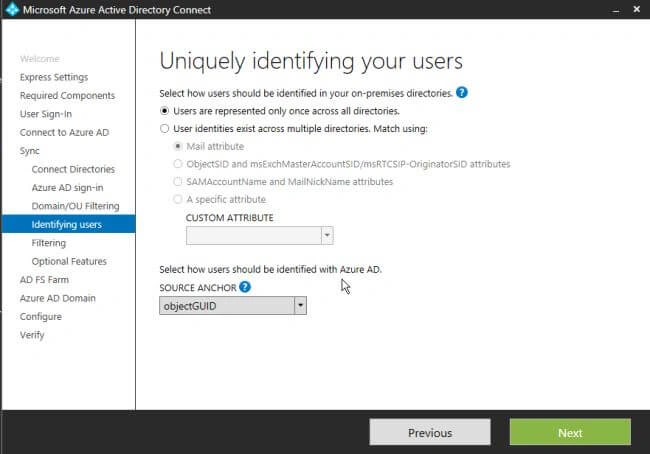Close the Azure AD Connect window
This screenshot has height=454, width=650.
637,9
